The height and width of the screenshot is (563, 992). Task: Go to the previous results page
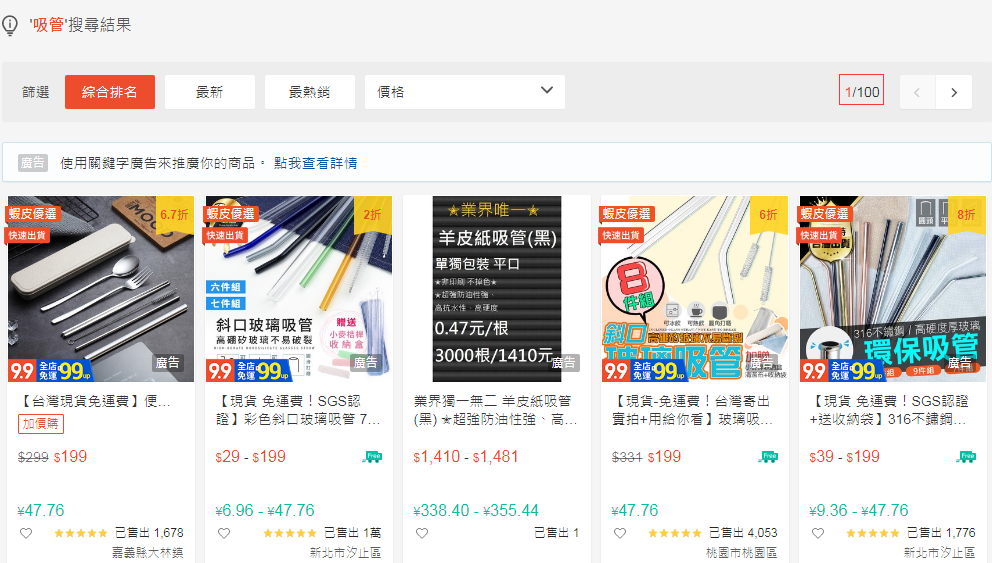click(x=917, y=92)
